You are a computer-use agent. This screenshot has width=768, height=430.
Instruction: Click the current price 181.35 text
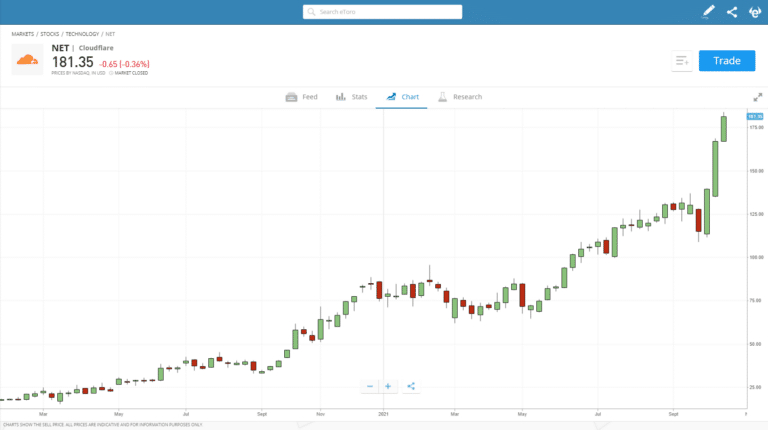72,62
